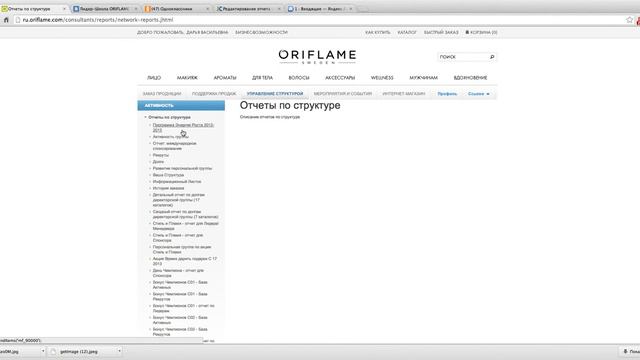Screen dimensions: 640x360
Task: Open the Ссылки dropdown
Action: click(478, 94)
